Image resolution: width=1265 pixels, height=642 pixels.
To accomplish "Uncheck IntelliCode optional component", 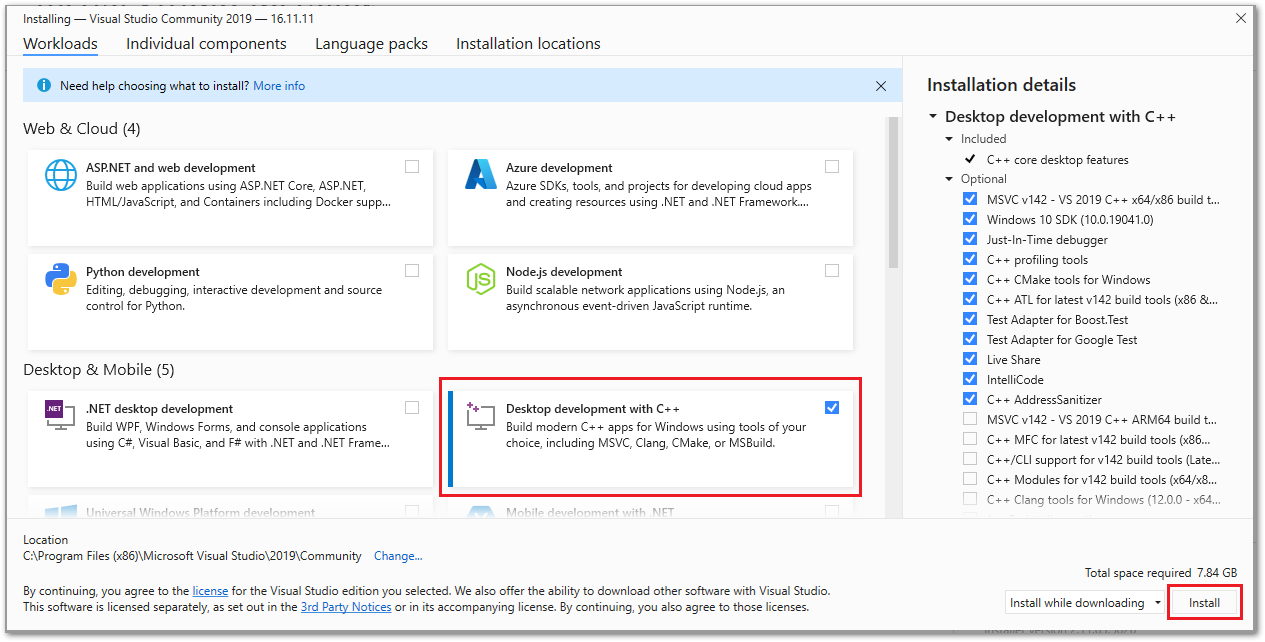I will 969,379.
